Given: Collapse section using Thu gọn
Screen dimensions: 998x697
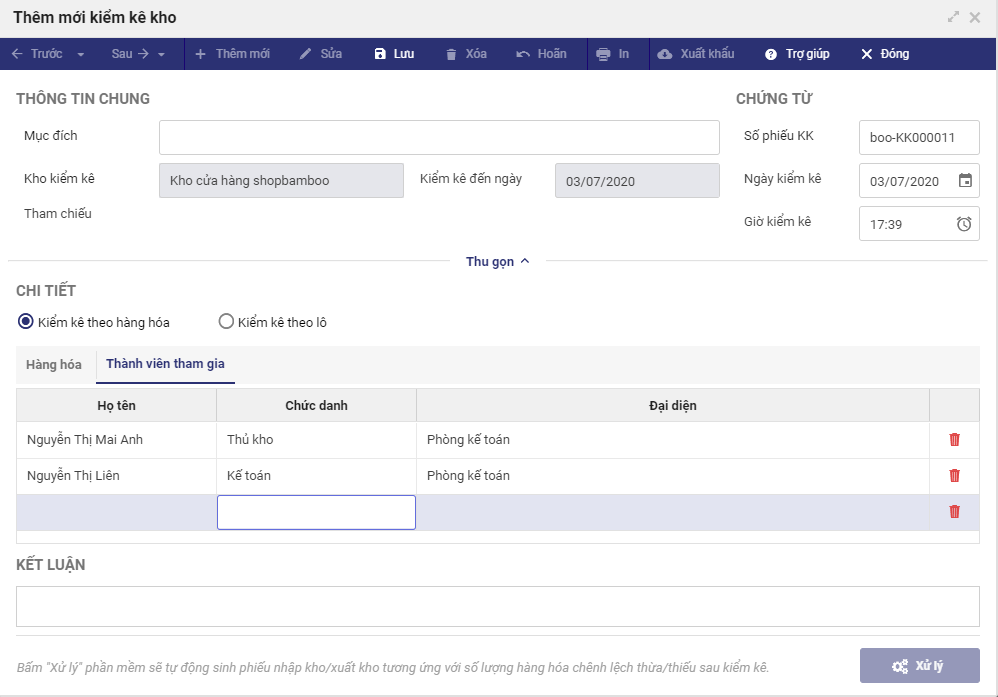Looking at the screenshot, I should pyautogui.click(x=497, y=261).
